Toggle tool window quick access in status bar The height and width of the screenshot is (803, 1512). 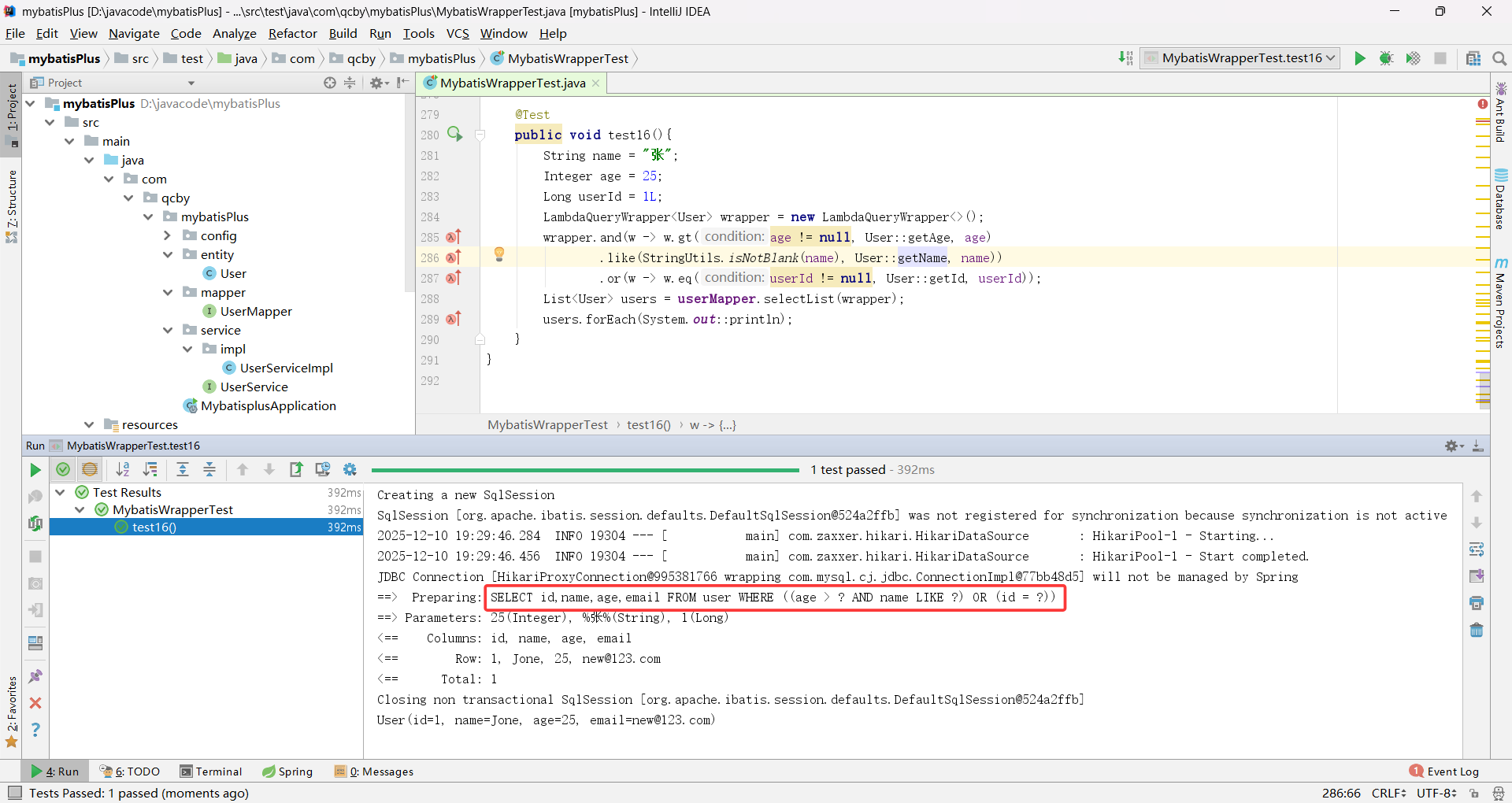tap(14, 793)
